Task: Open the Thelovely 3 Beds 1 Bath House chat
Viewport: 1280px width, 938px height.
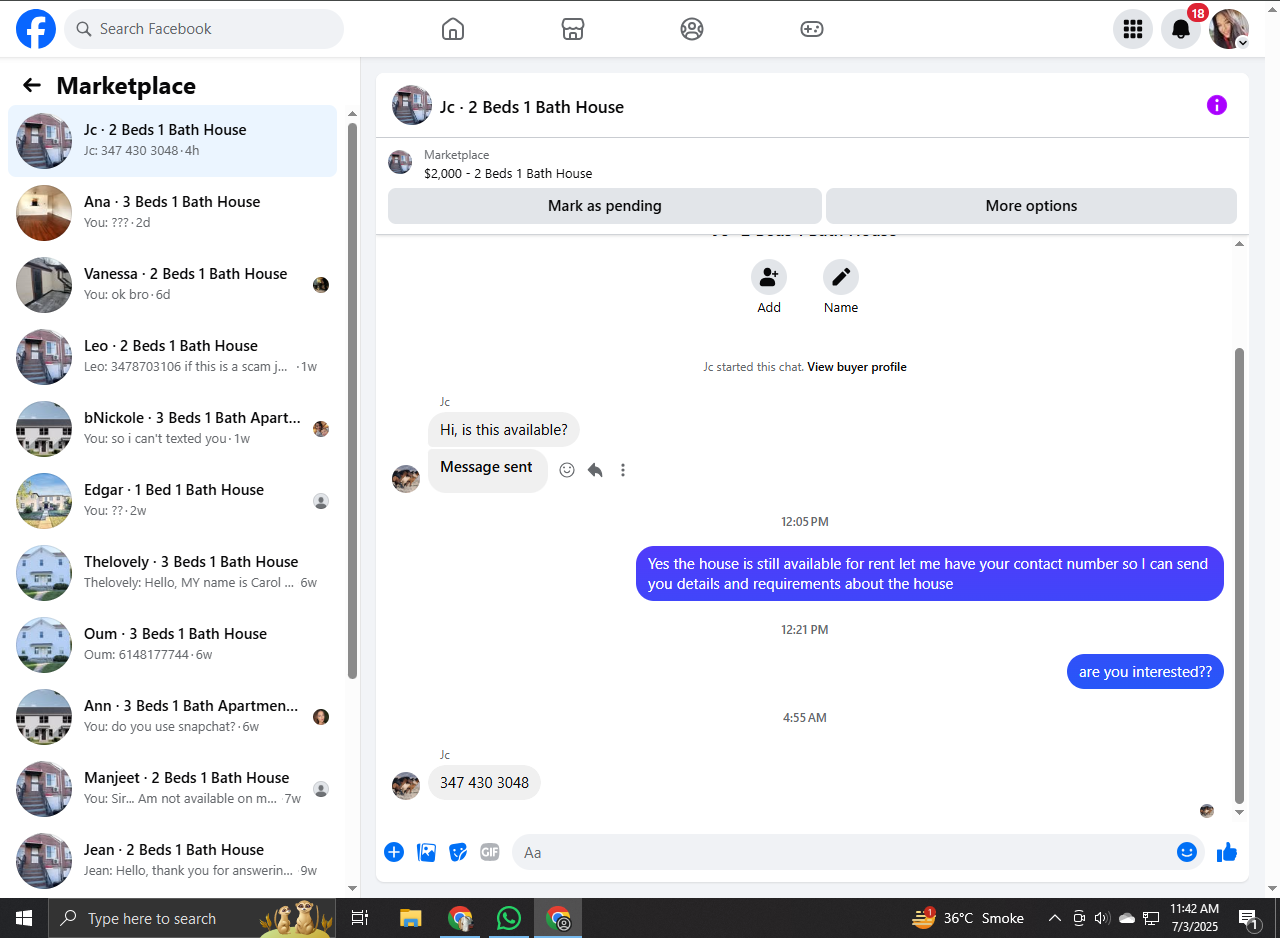Action: click(x=173, y=573)
